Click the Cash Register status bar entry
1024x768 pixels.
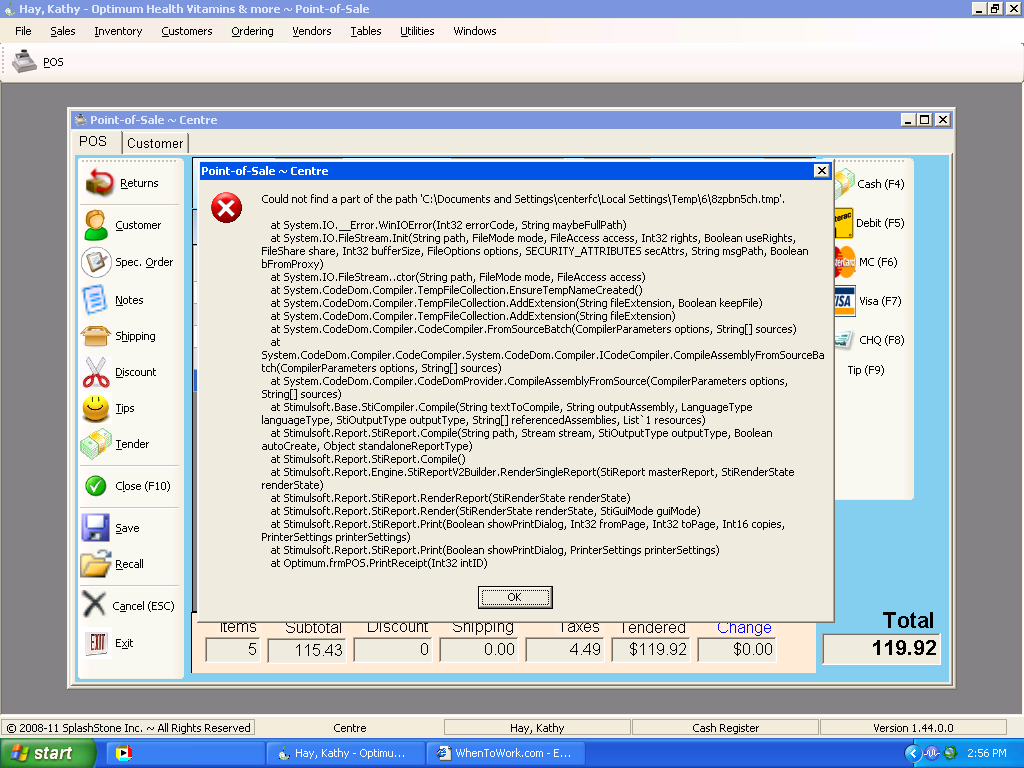(725, 728)
